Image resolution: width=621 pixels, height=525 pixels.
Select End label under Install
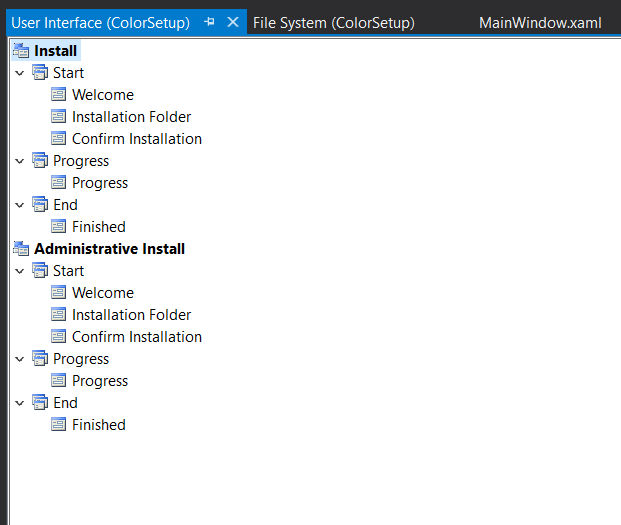65,205
